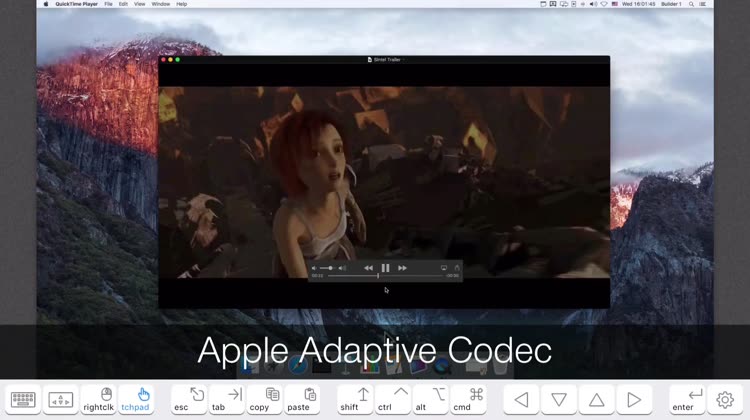This screenshot has height=420, width=750.
Task: Open the Apple menu
Action: [x=46, y=4]
